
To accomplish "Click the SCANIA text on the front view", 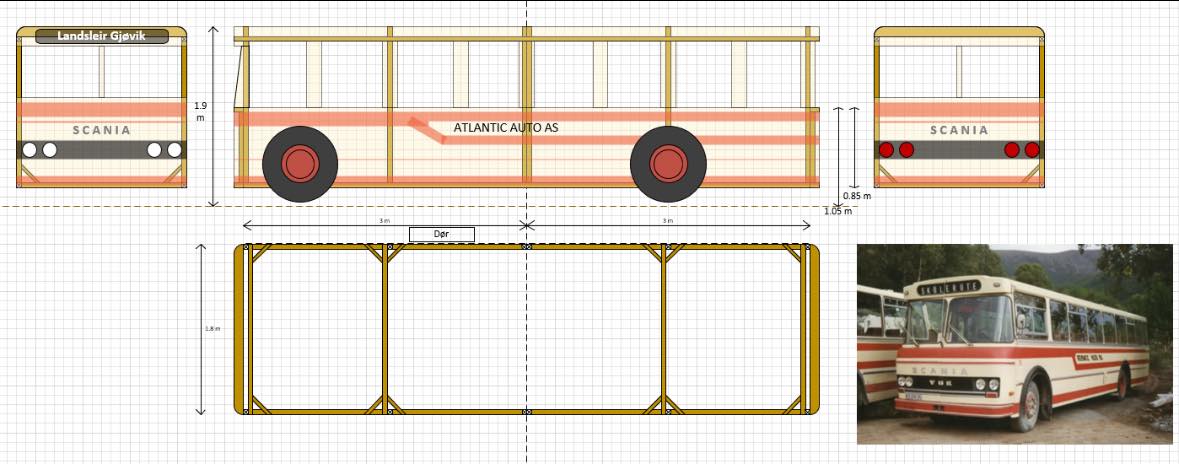I will pyautogui.click(x=102, y=130).
